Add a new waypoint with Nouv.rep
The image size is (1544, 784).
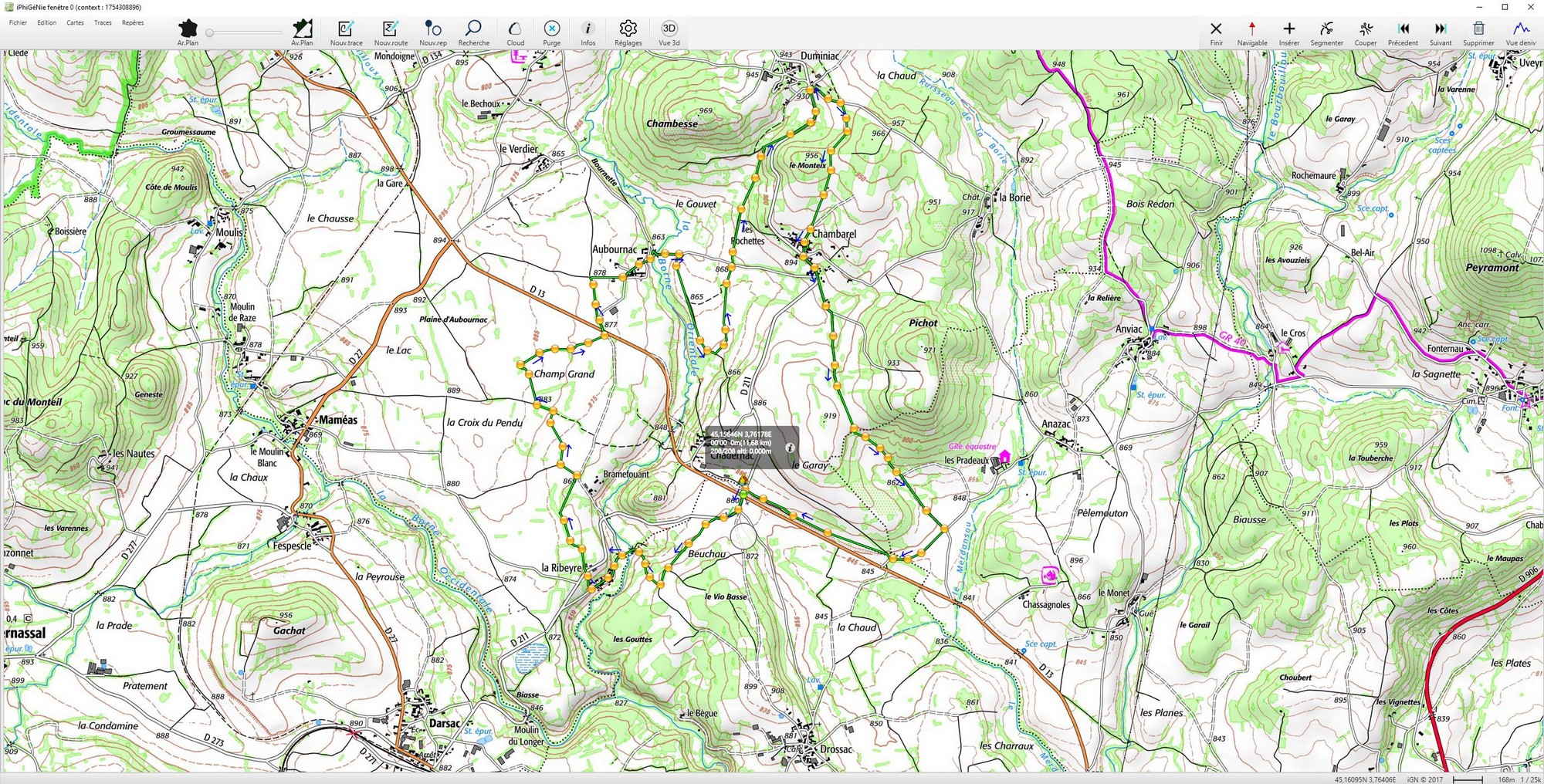pyautogui.click(x=433, y=32)
